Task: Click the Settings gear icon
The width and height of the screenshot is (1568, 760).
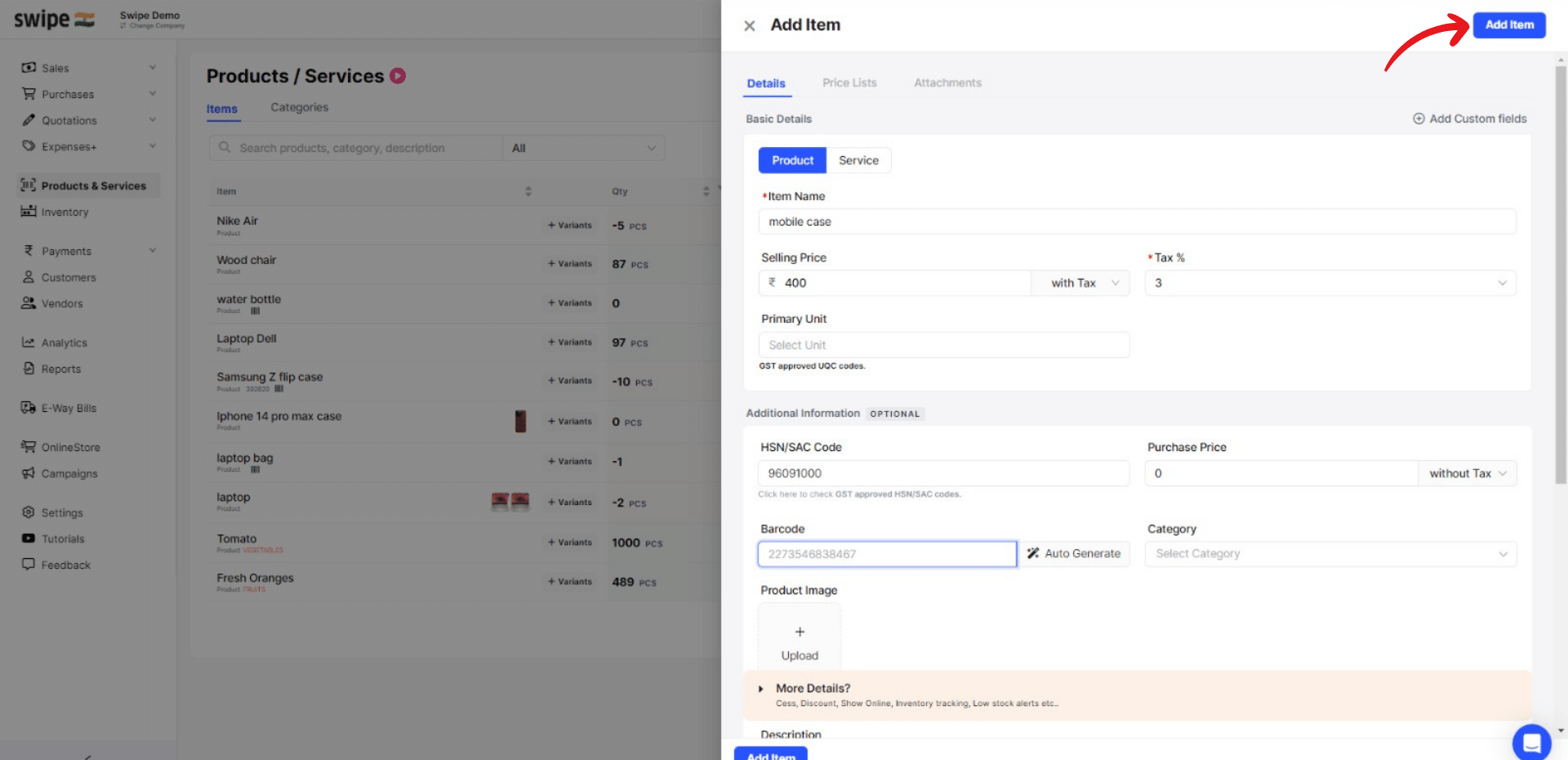Action: point(29,512)
